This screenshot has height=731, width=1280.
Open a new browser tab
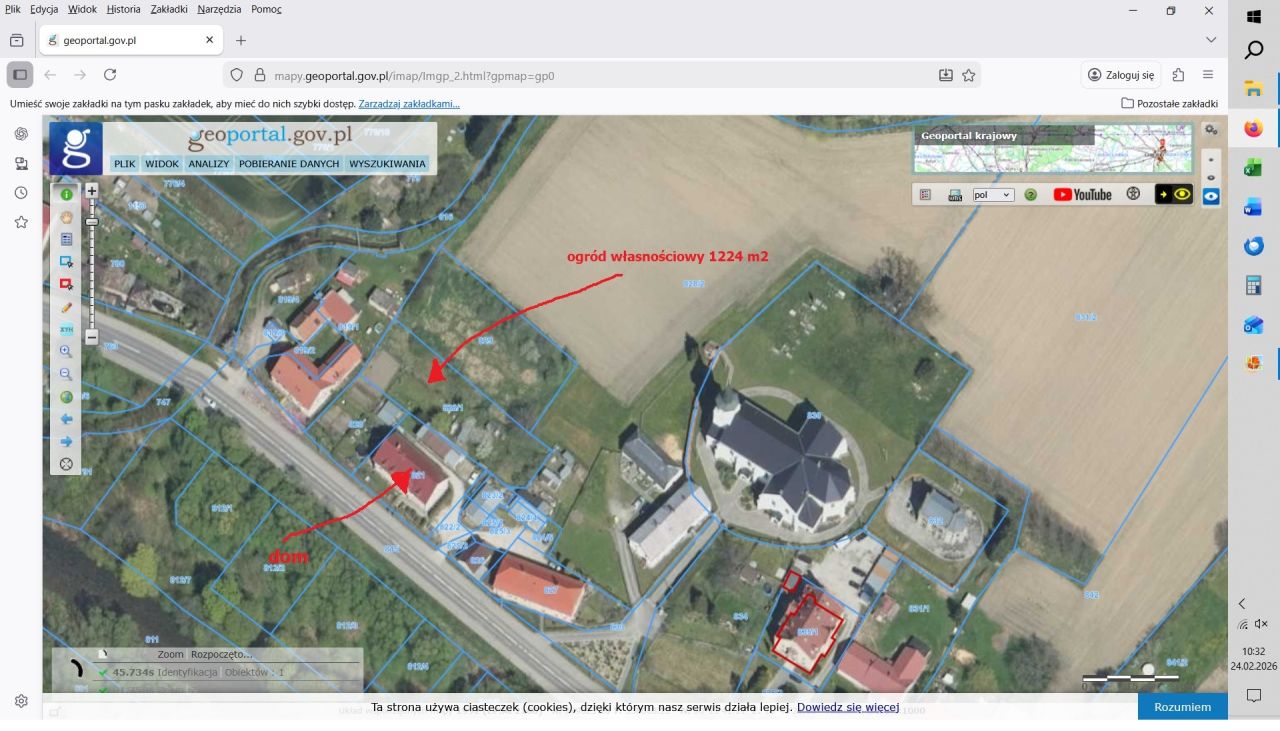[241, 41]
